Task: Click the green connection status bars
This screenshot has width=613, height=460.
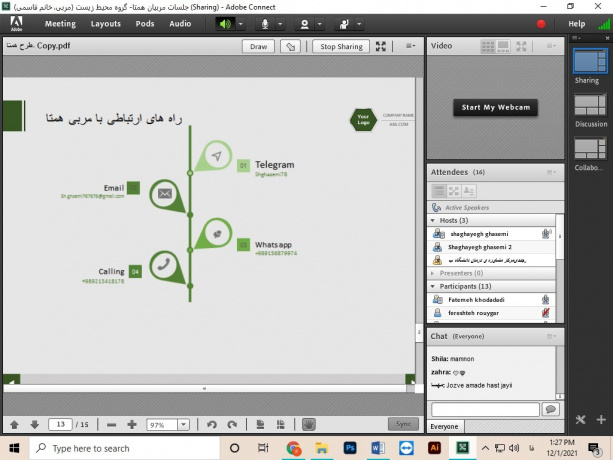Action: click(604, 24)
